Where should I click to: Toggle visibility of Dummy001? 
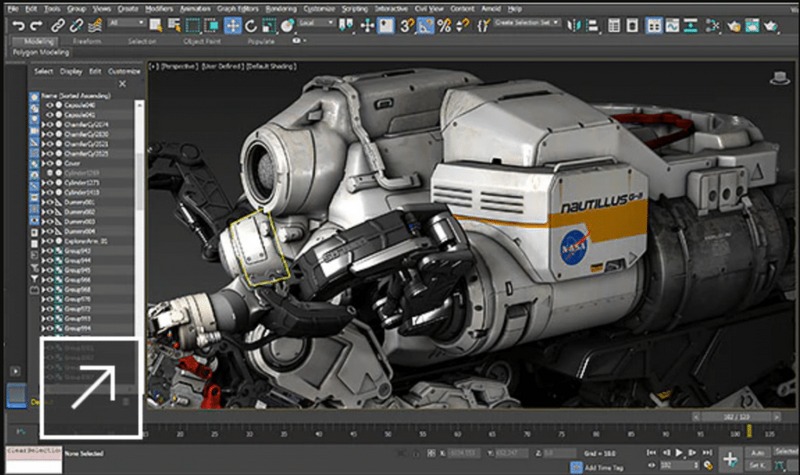pos(49,202)
